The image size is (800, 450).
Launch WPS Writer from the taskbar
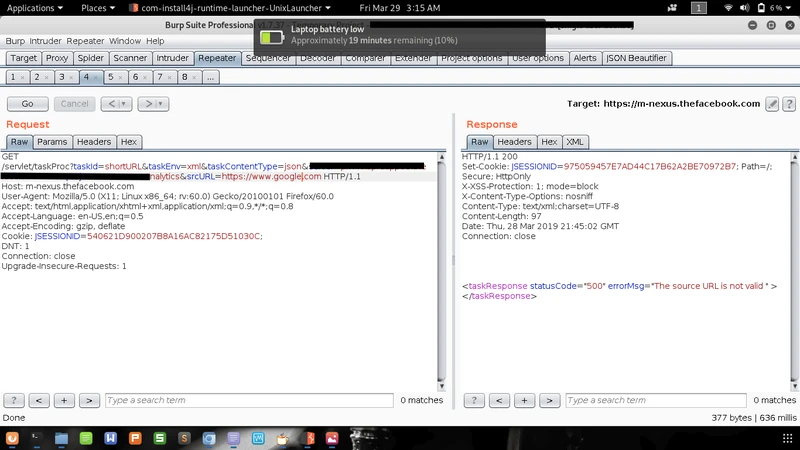(x=111, y=438)
